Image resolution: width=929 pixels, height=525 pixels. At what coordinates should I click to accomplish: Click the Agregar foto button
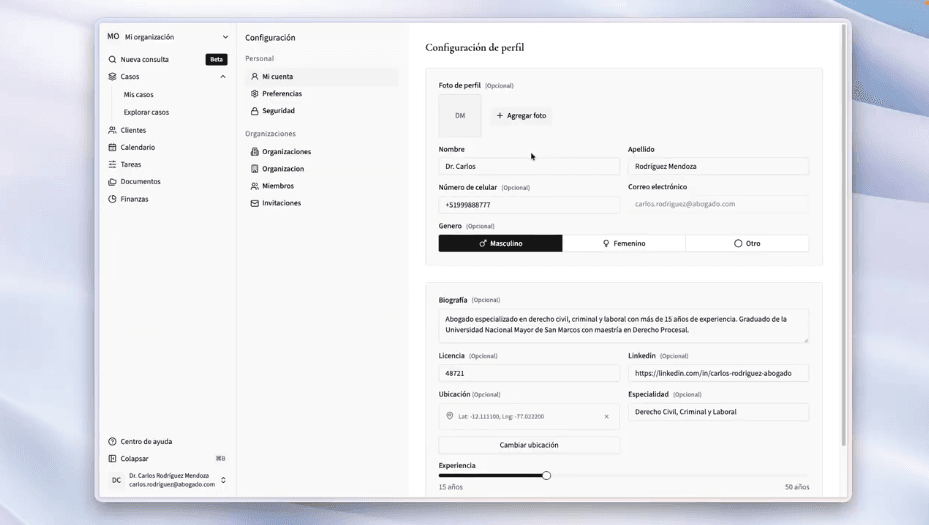521,116
